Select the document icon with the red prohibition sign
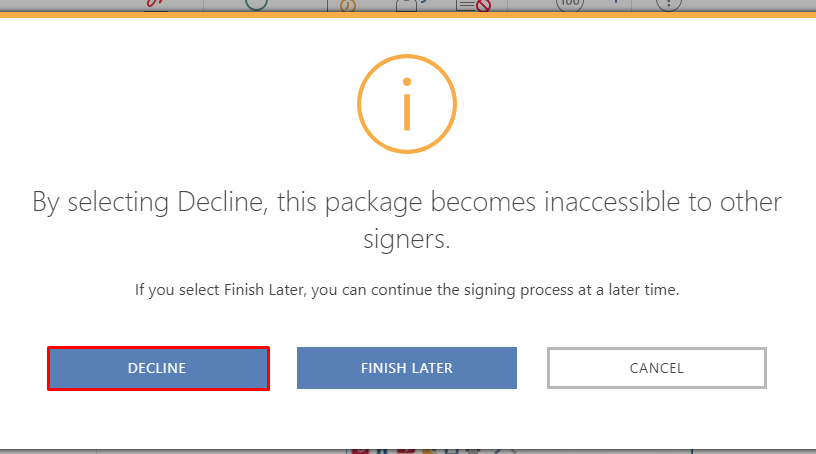 pyautogui.click(x=474, y=5)
